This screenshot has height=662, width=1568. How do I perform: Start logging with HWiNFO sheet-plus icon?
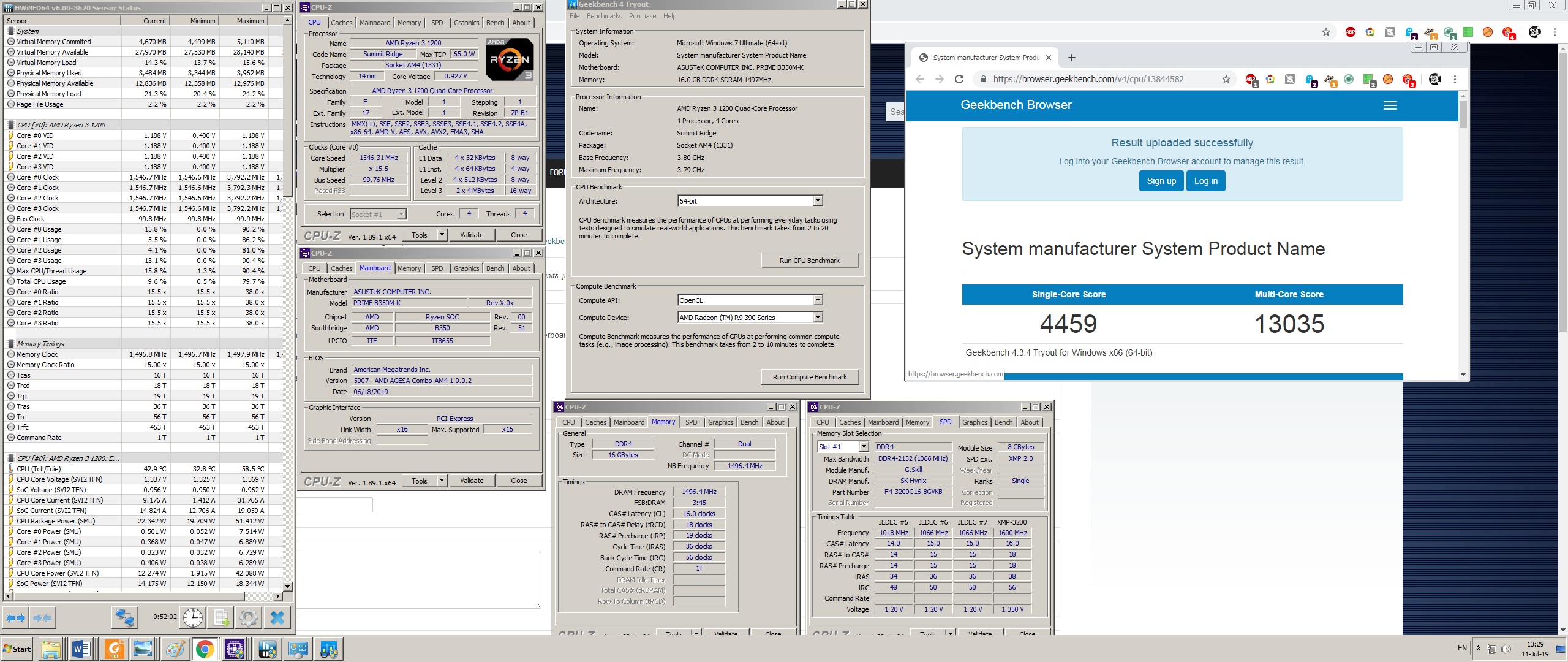click(221, 618)
